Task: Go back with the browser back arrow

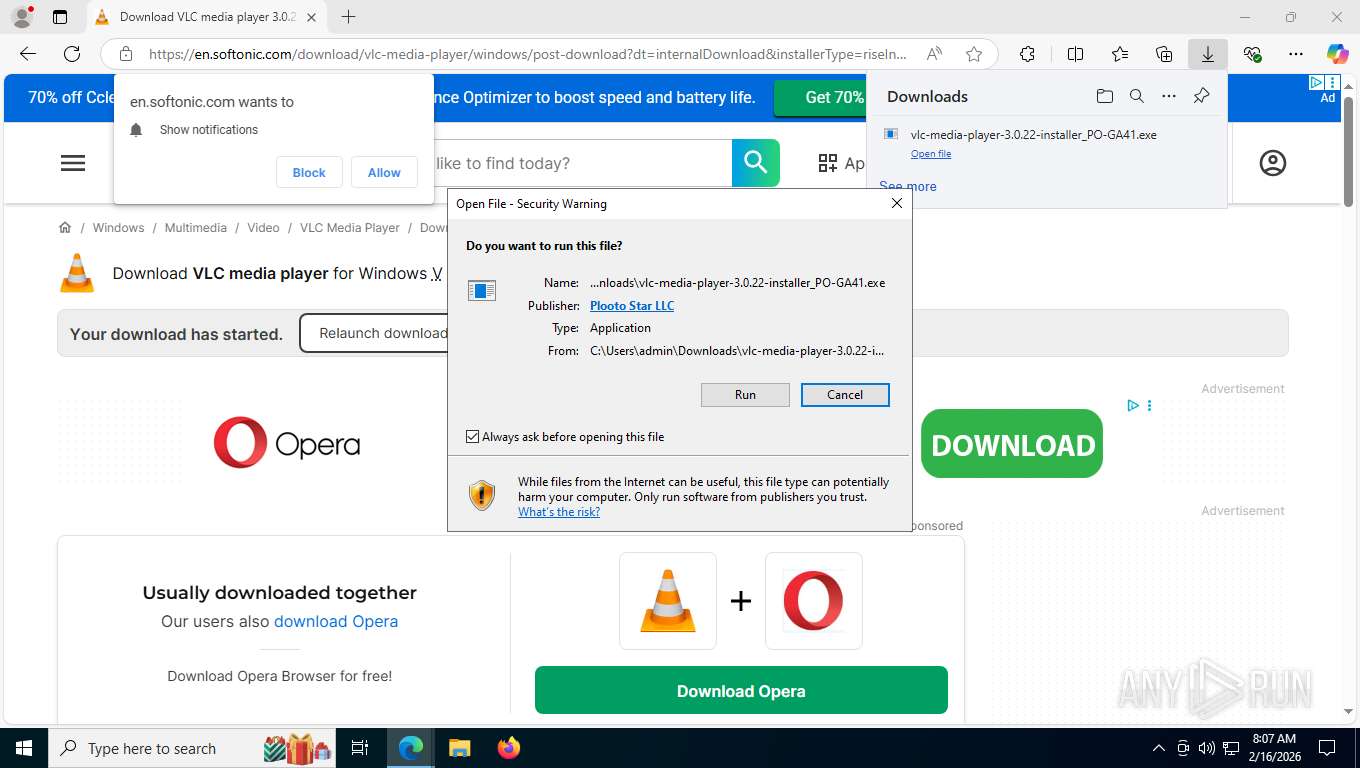Action: 28,54
